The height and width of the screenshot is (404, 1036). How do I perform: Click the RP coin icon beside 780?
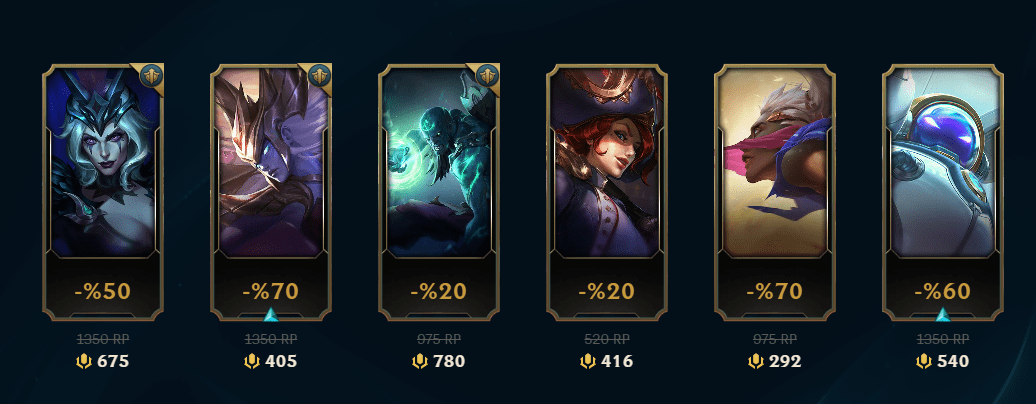point(420,362)
